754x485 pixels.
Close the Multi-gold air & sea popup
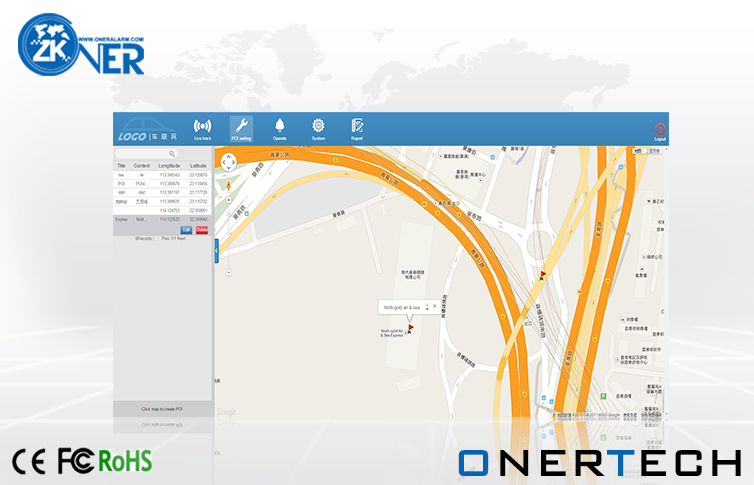coord(435,306)
